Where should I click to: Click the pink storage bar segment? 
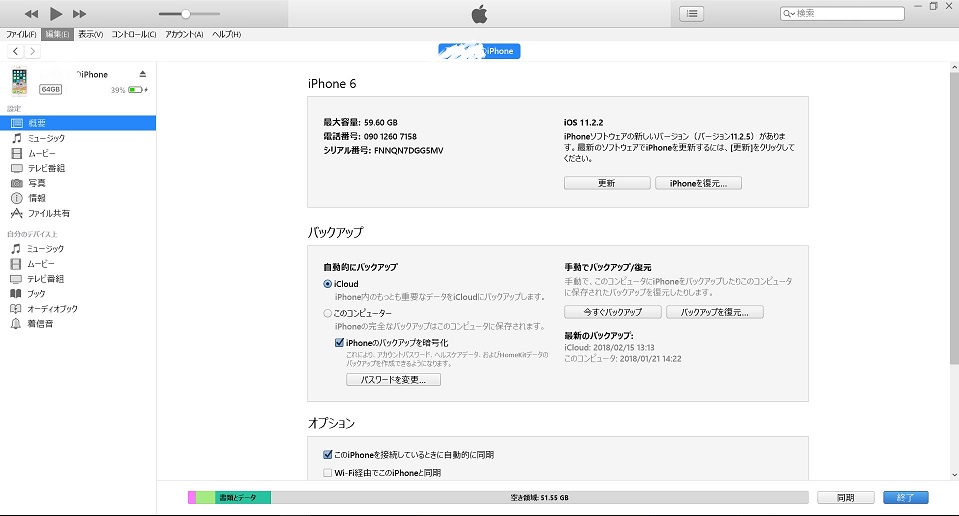point(191,498)
